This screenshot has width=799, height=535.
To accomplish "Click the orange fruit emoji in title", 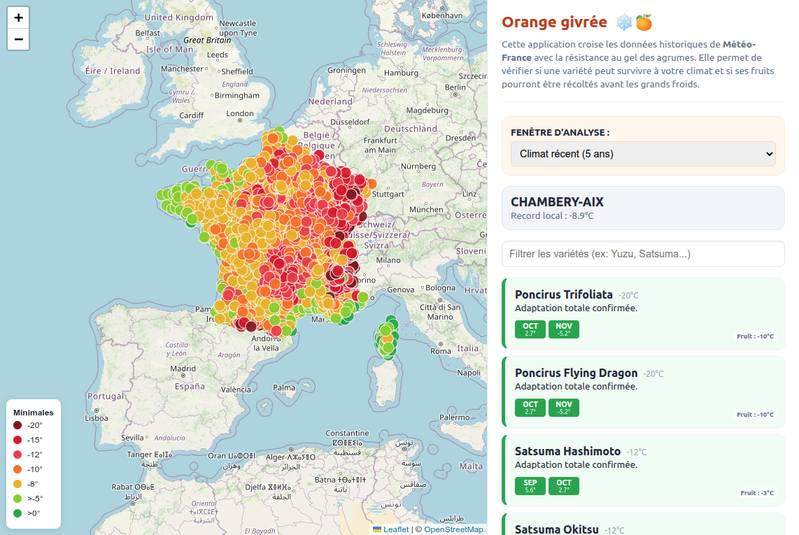I will click(x=644, y=22).
